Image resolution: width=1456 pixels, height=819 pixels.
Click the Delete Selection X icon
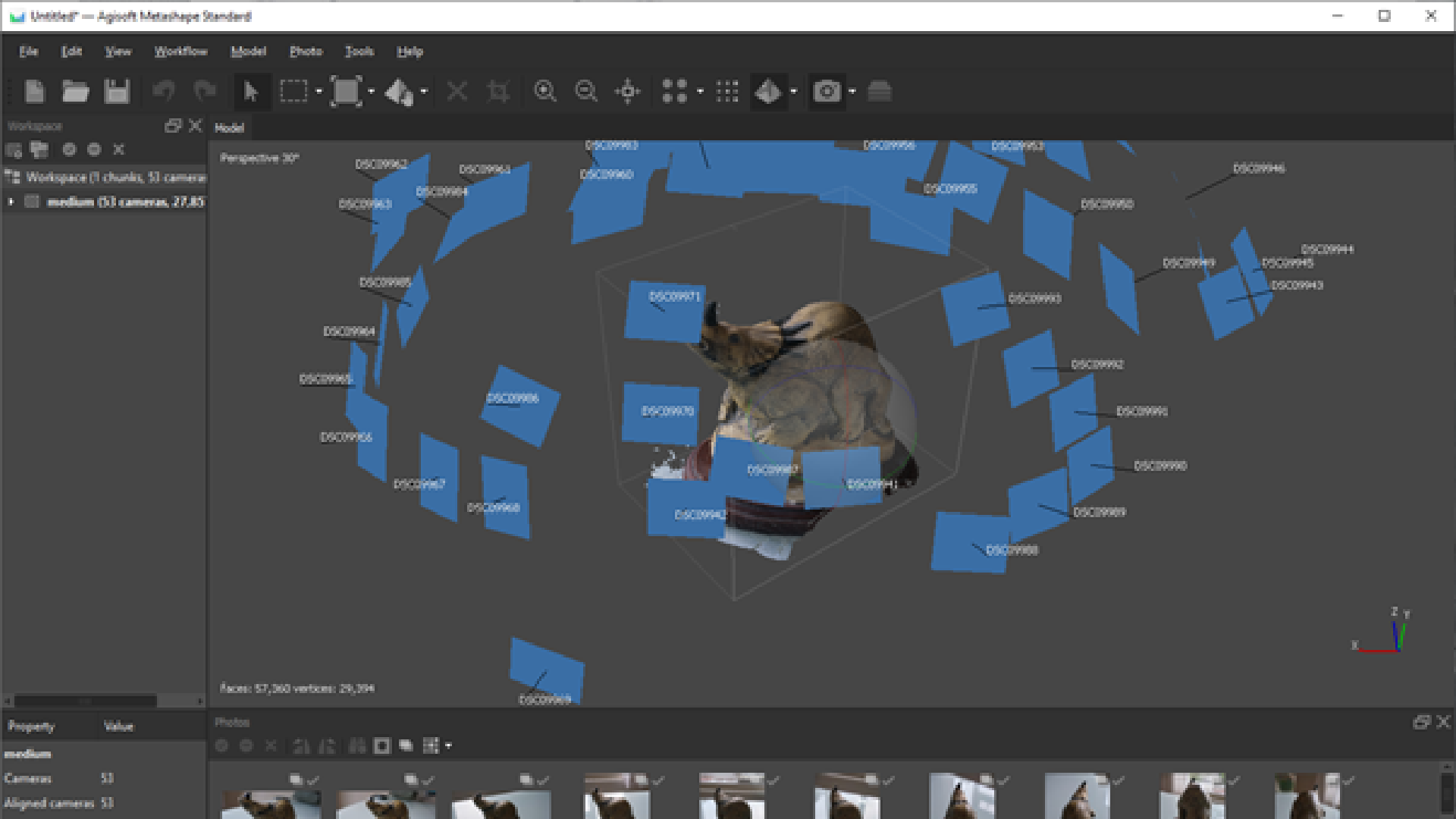[x=457, y=92]
